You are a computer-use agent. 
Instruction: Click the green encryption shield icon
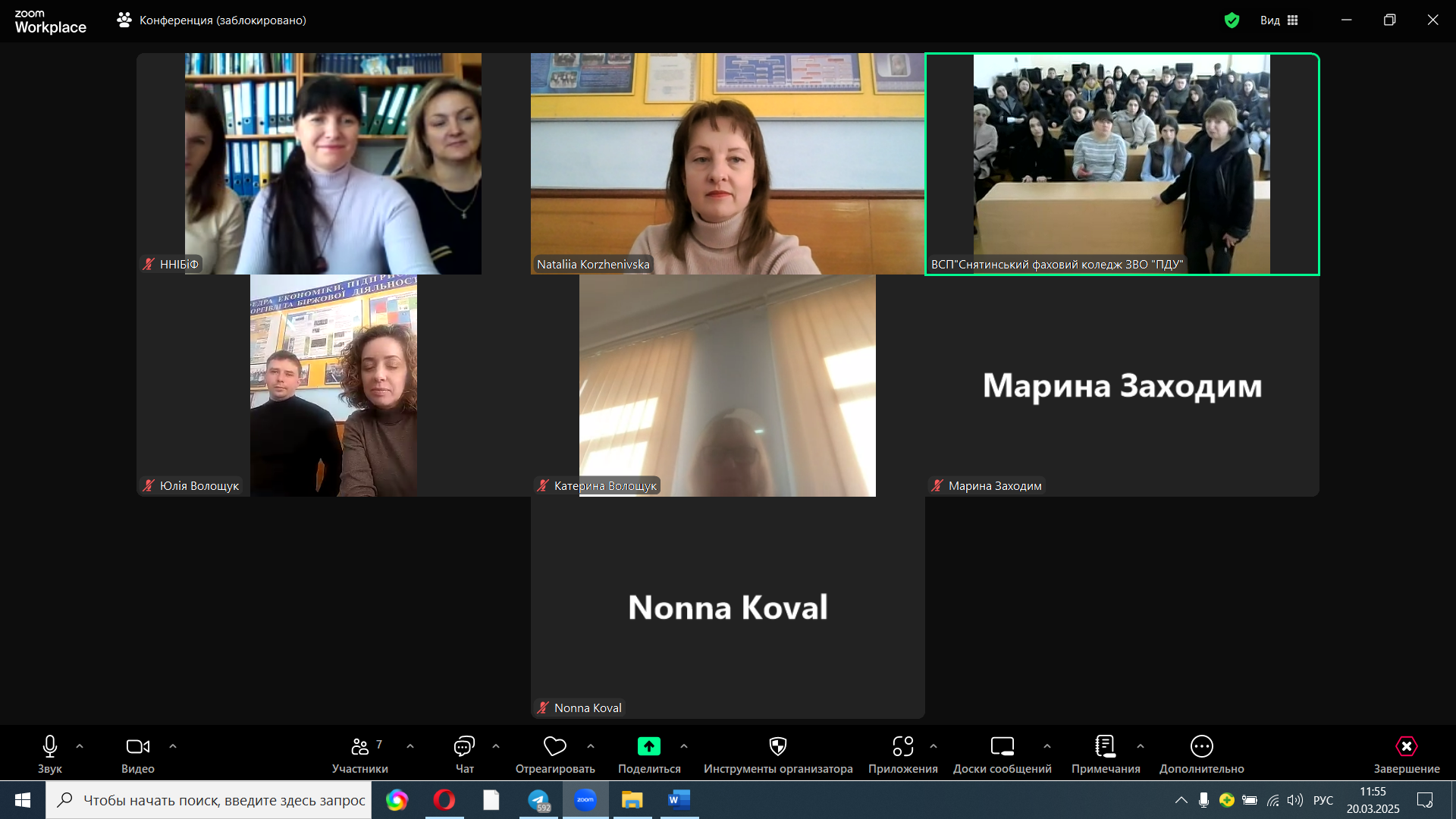(x=1232, y=20)
